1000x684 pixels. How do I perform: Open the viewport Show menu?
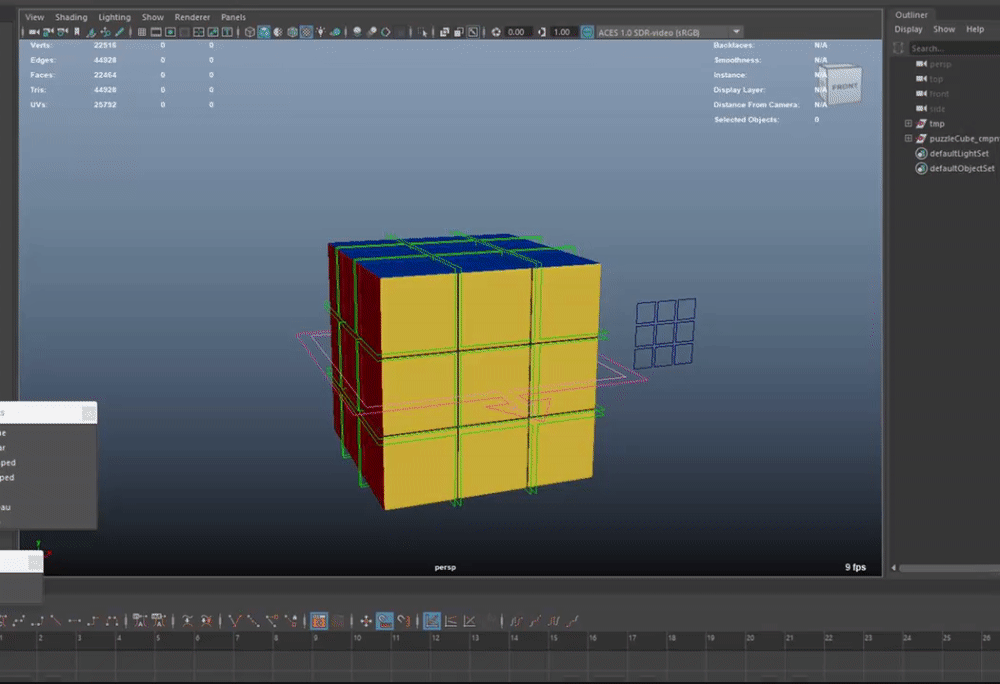pyautogui.click(x=152, y=17)
